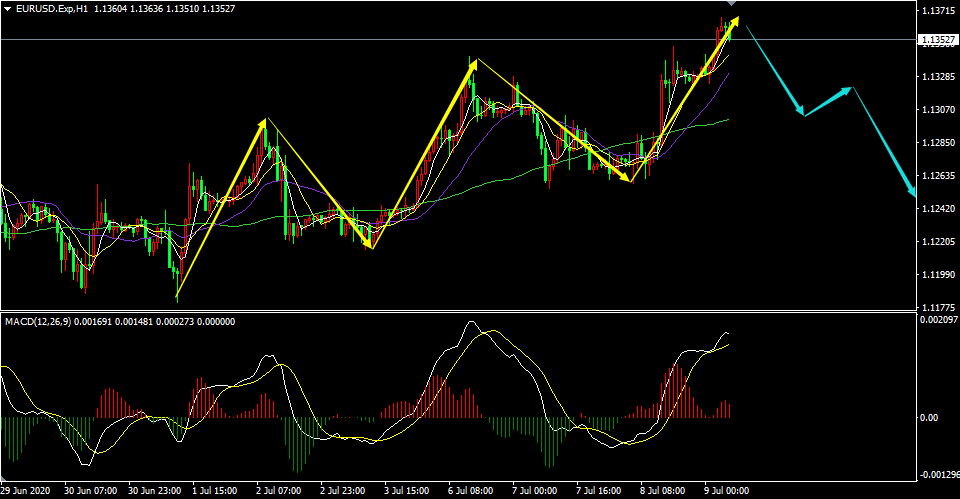960x499 pixels.
Task: Click the 1.13285 price axis label
Action: click(938, 77)
